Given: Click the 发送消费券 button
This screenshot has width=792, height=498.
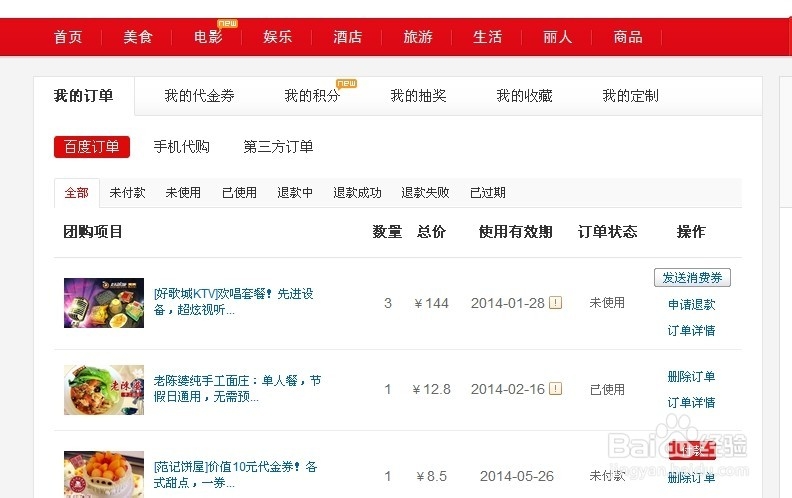Looking at the screenshot, I should pyautogui.click(x=692, y=278).
